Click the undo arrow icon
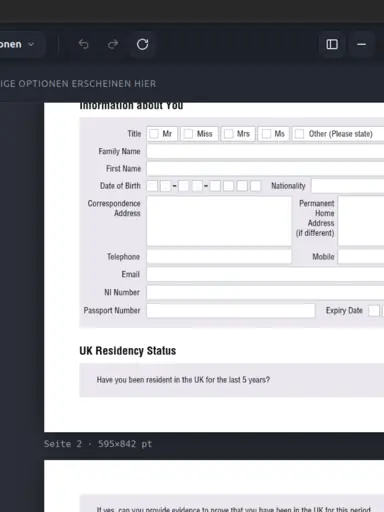The height and width of the screenshot is (512, 384). coord(83,44)
